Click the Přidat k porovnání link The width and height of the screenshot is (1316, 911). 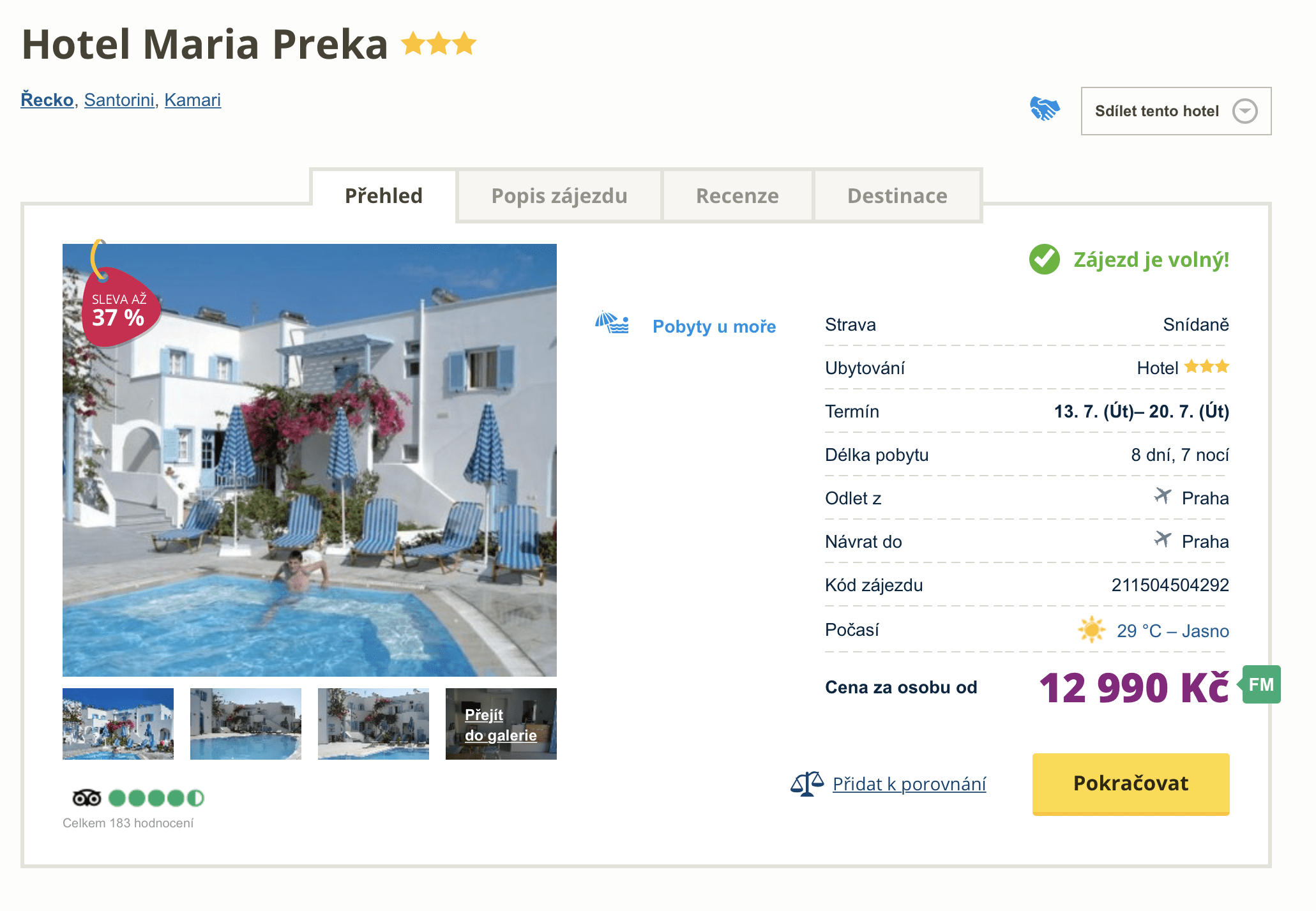[x=909, y=784]
